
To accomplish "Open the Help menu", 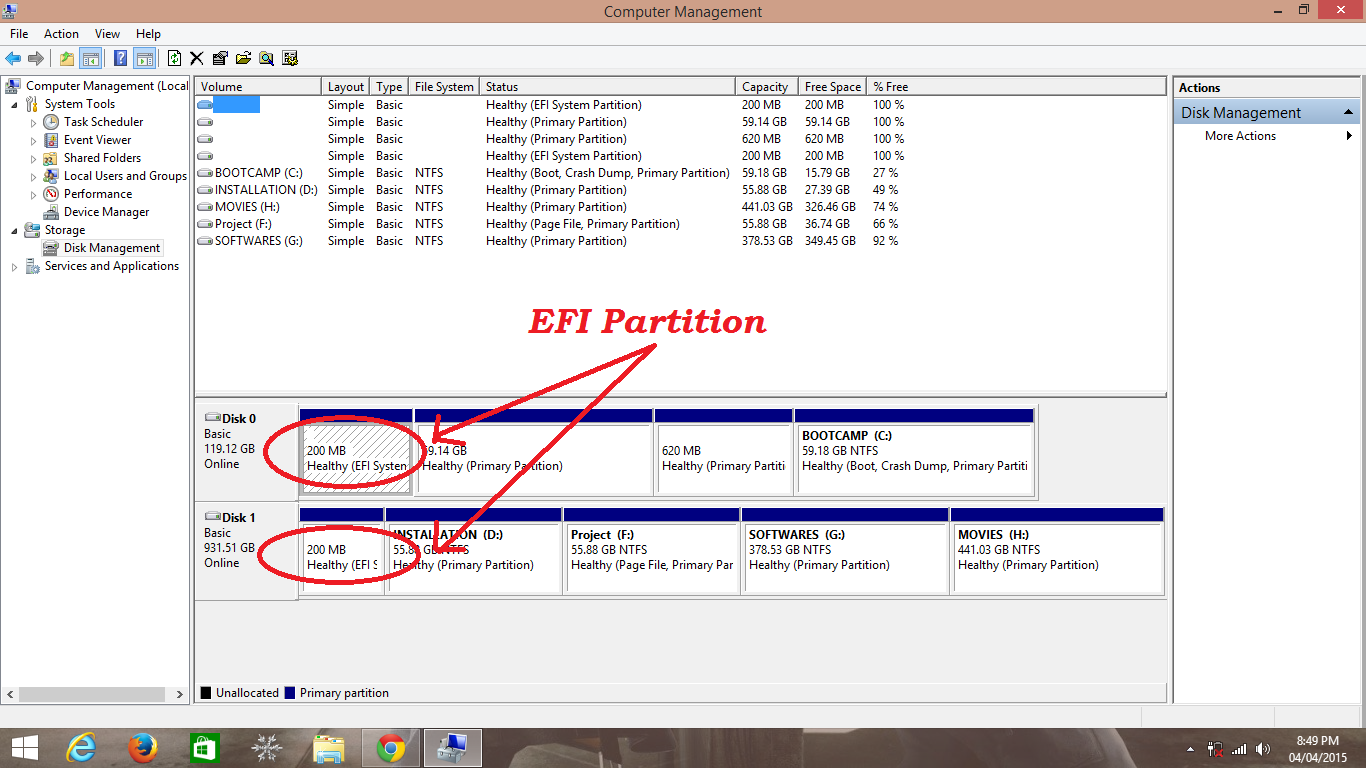I will point(148,34).
